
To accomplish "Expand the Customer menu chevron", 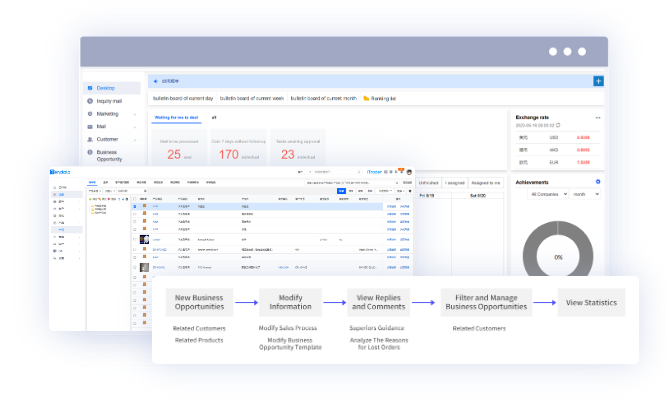I will pos(135,140).
